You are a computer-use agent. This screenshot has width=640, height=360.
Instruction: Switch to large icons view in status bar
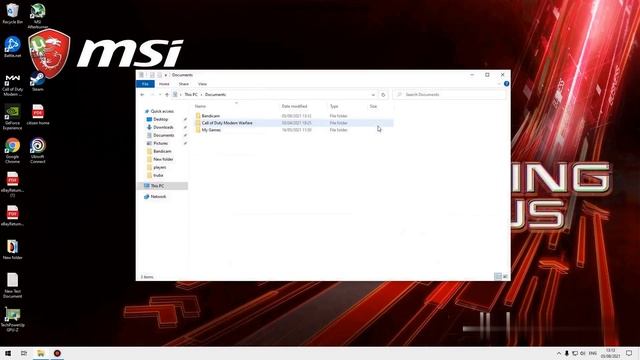tap(505, 277)
